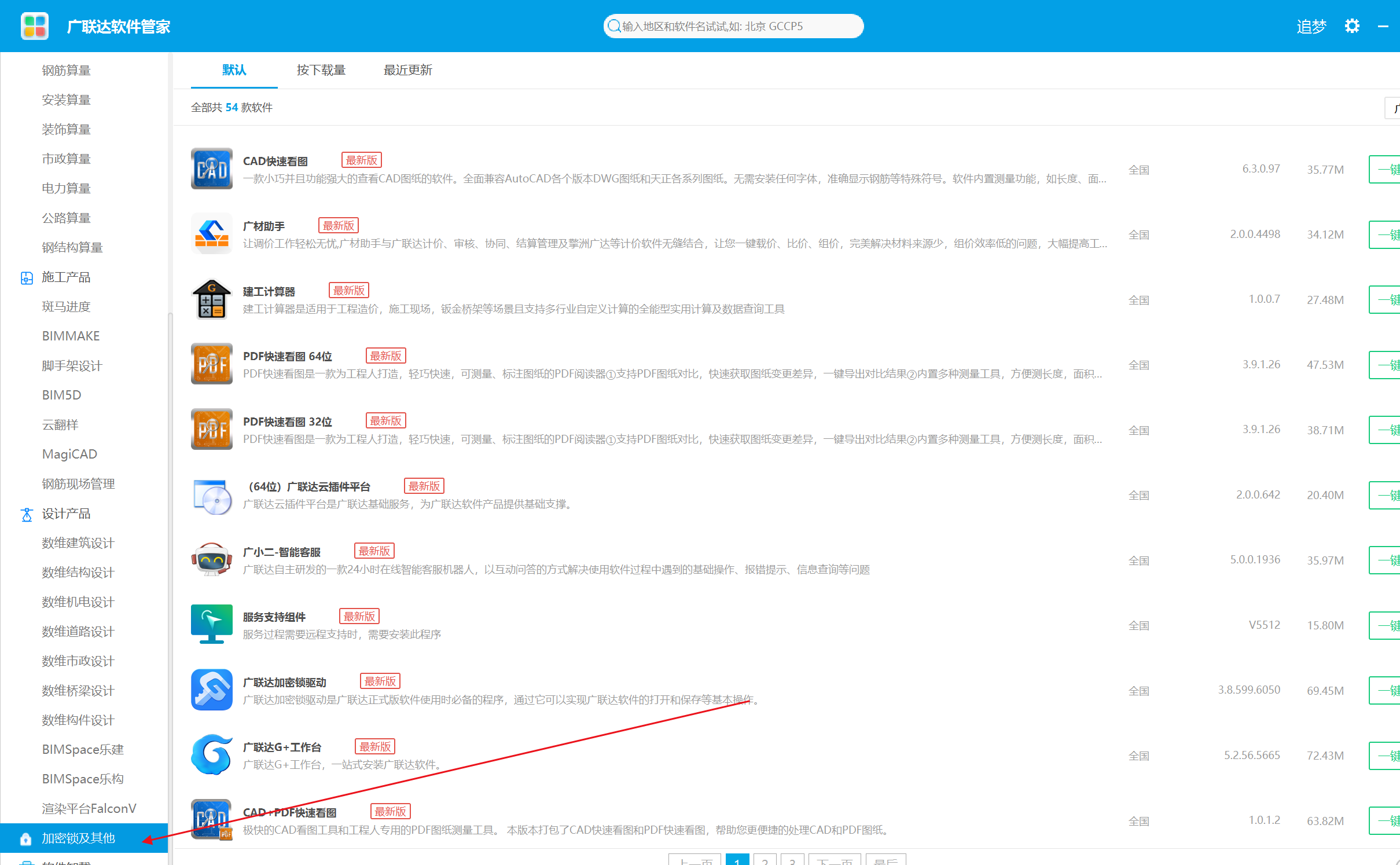Click the CAD快速看图 app icon
Viewport: 1400px width, 865px height.
pos(212,168)
